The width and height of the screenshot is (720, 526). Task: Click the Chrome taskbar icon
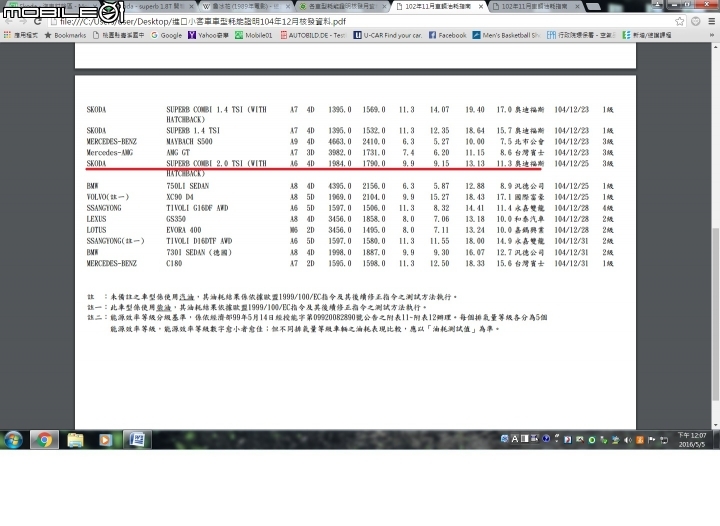pyautogui.click(x=45, y=440)
